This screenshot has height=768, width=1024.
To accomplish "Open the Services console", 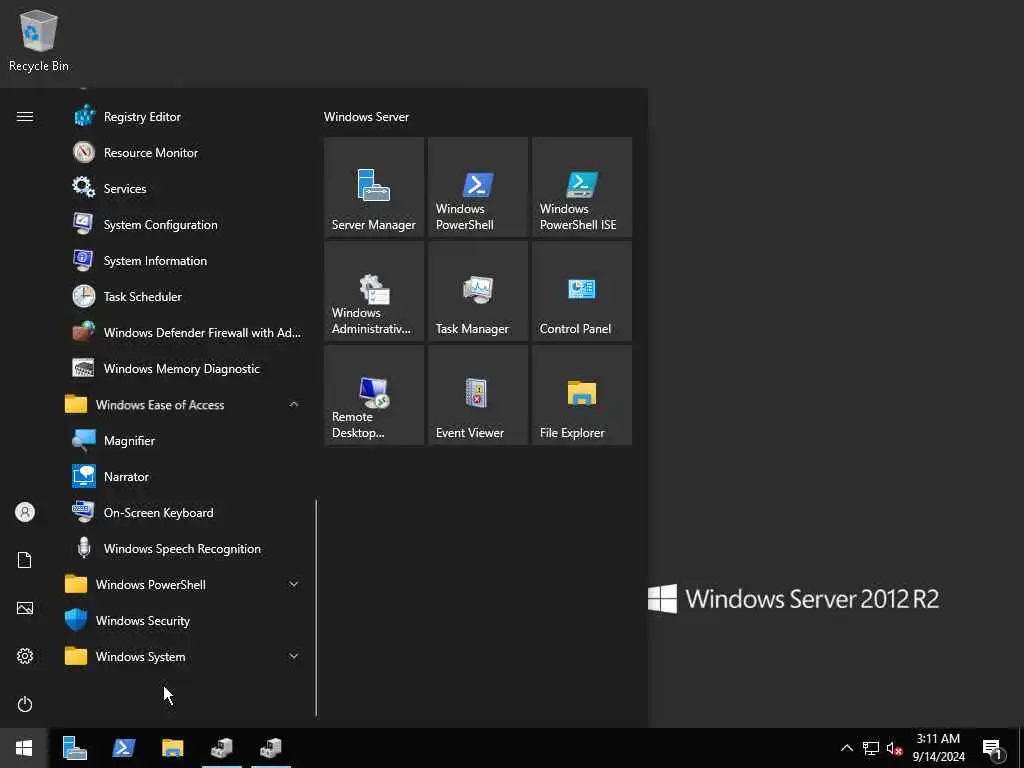I will tap(183, 189).
